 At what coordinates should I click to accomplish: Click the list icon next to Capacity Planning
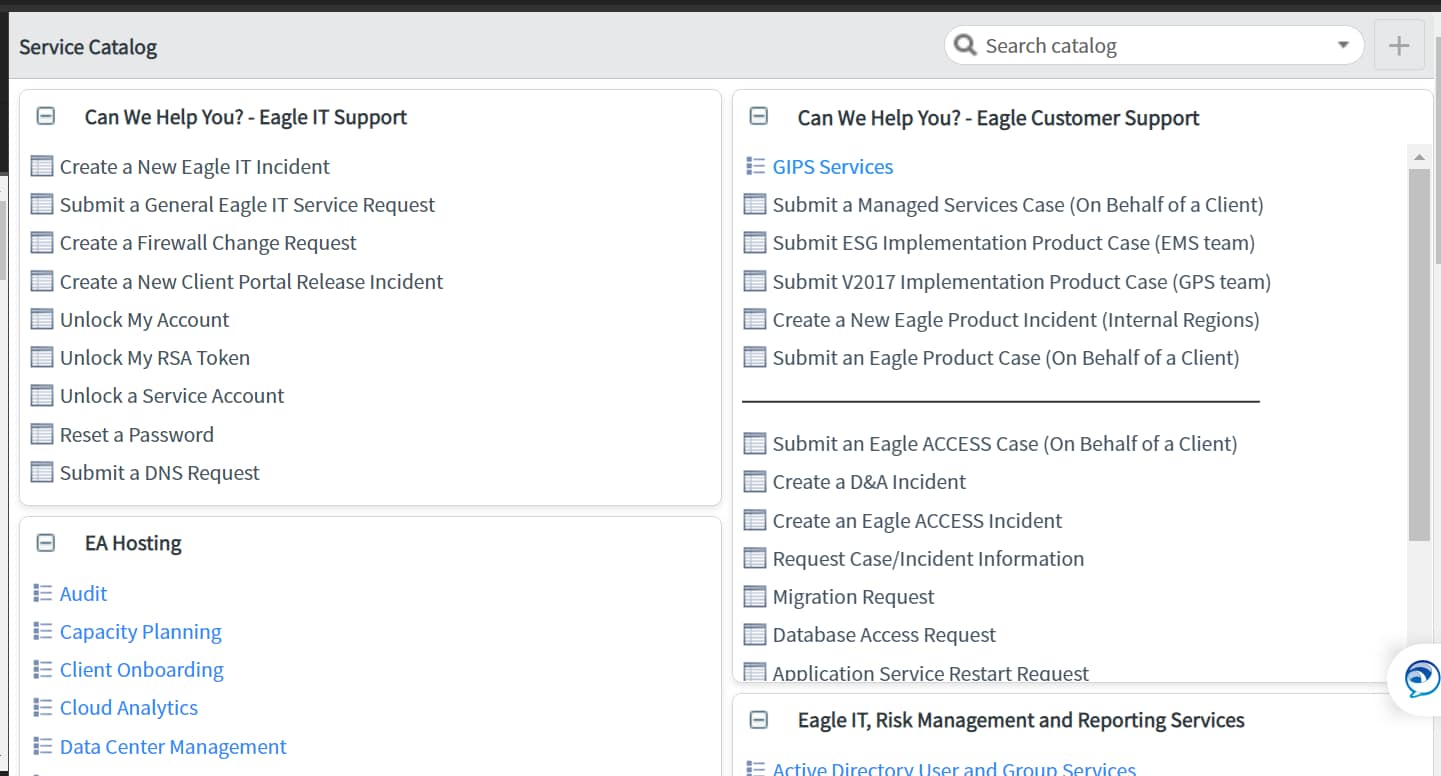[42, 631]
